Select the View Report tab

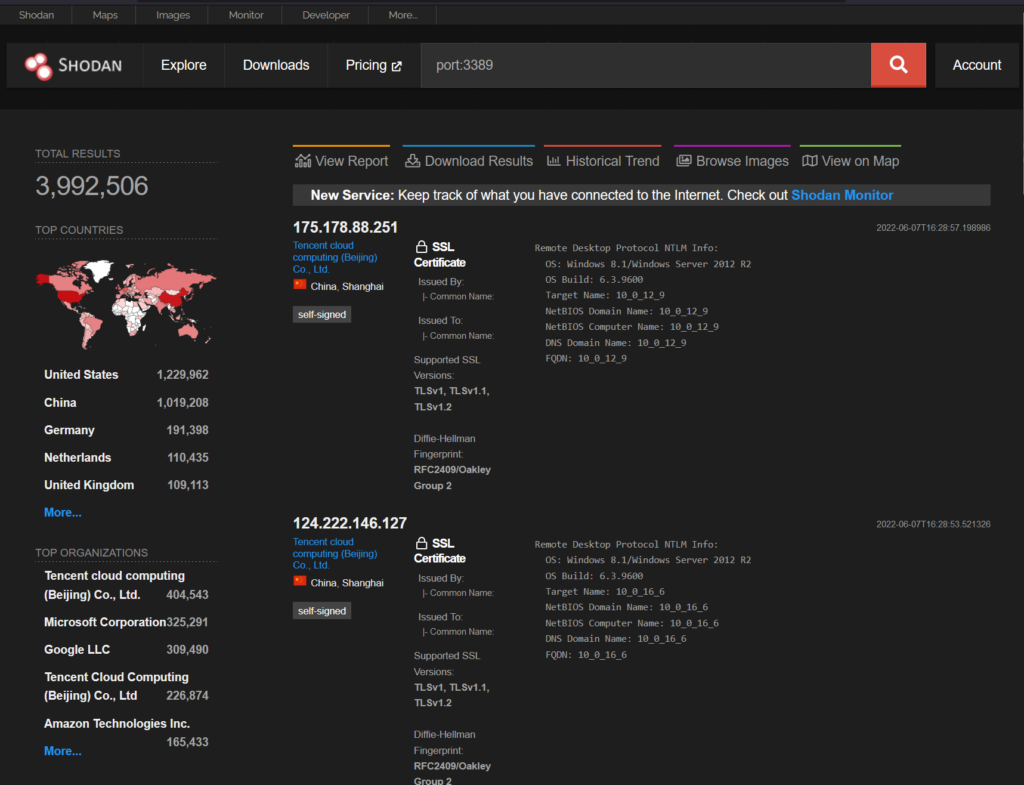click(342, 159)
